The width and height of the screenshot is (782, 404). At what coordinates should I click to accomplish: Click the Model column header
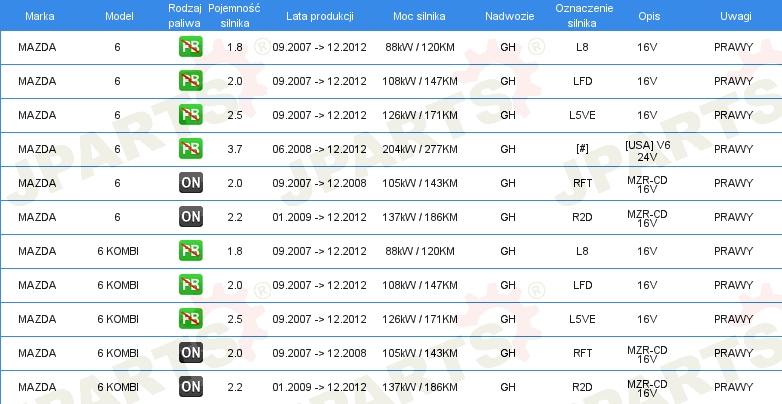119,16
